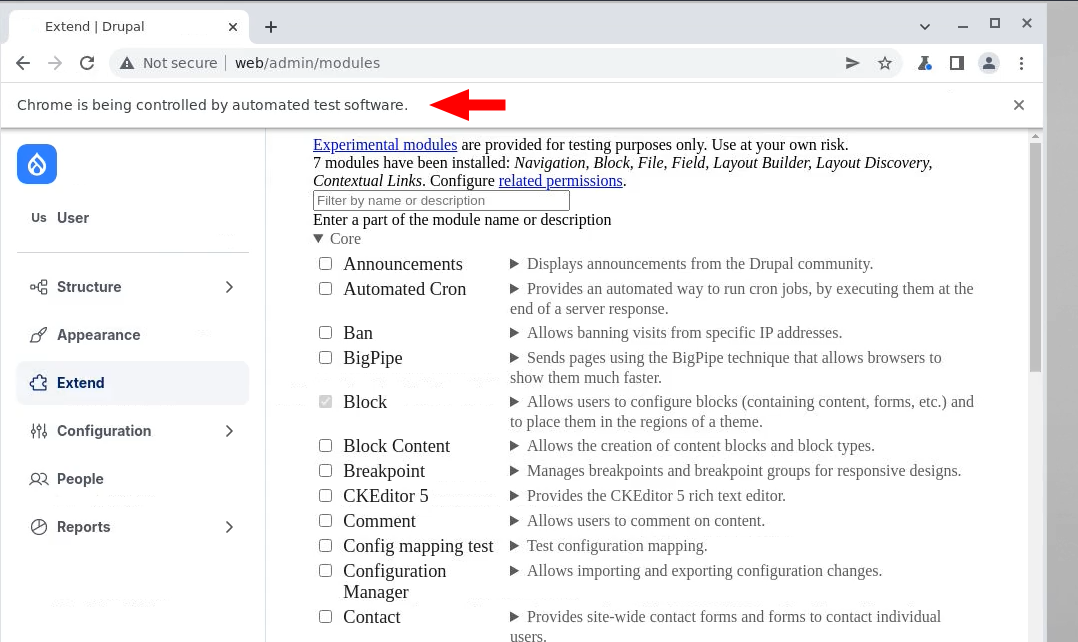Open the Chrome Labs flask icon
This screenshot has width=1078, height=642.
[x=925, y=63]
